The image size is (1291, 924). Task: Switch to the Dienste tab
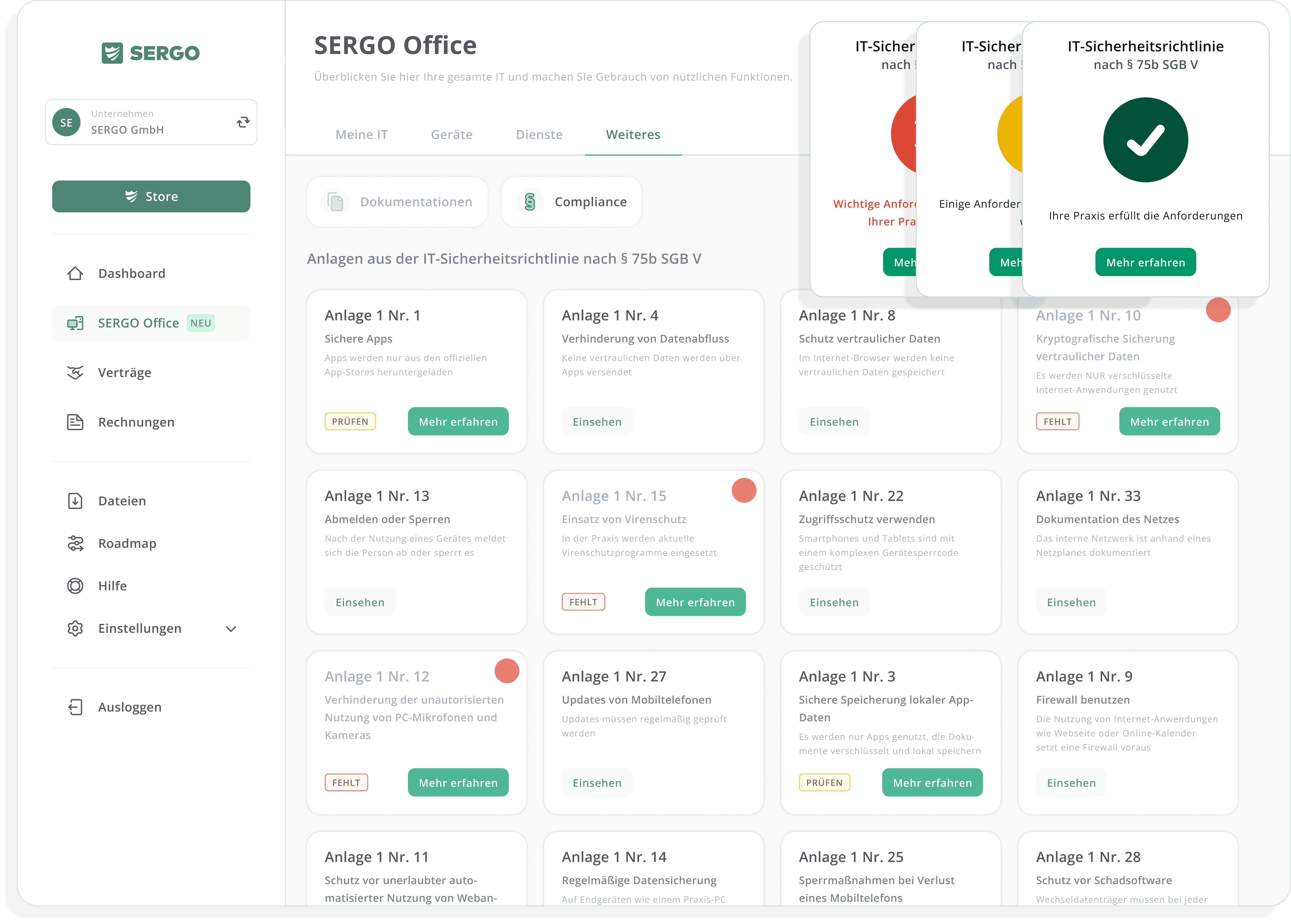point(539,135)
